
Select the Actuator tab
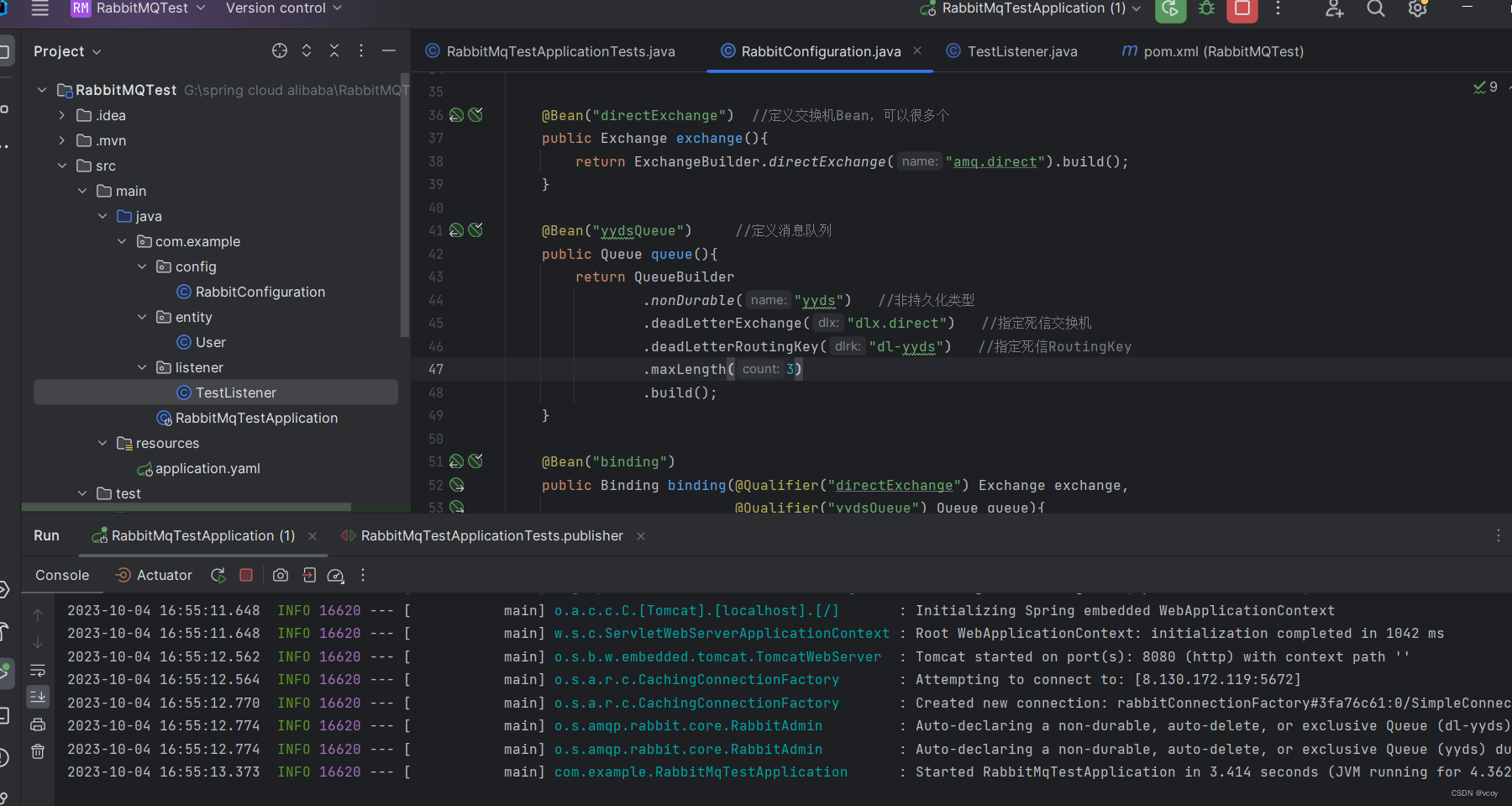click(x=154, y=575)
